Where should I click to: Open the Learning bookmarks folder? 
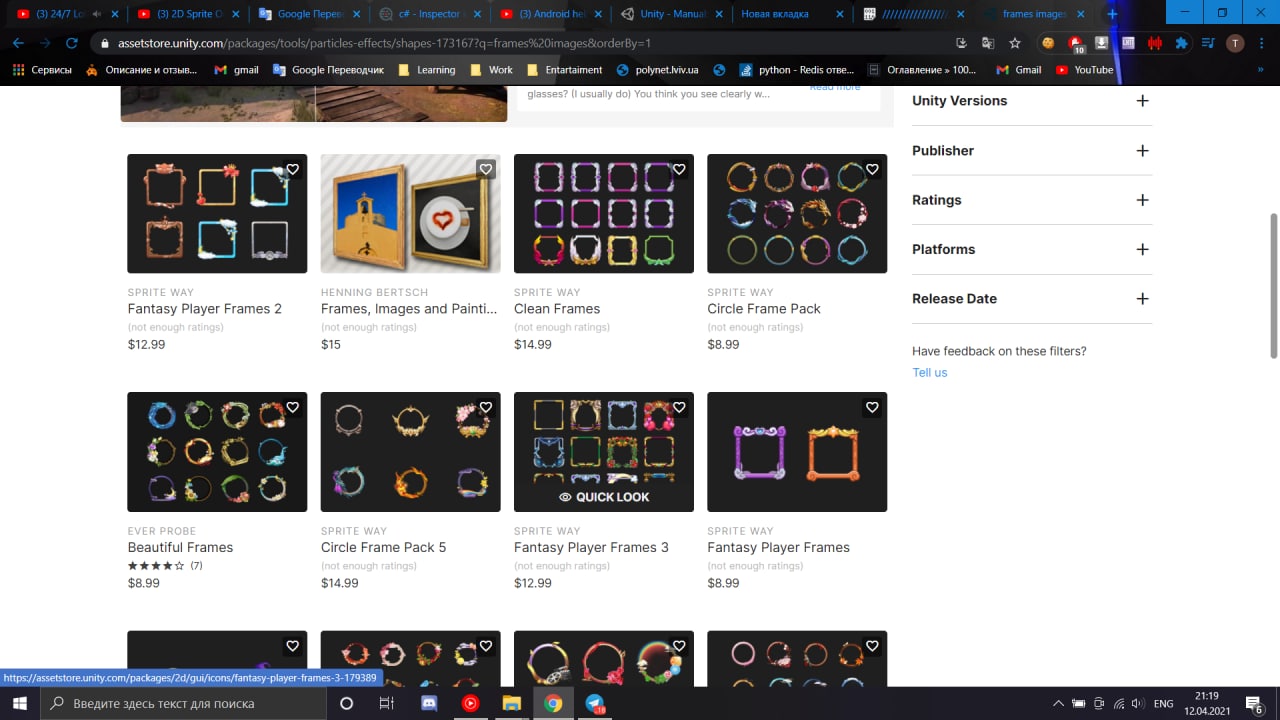(x=427, y=70)
